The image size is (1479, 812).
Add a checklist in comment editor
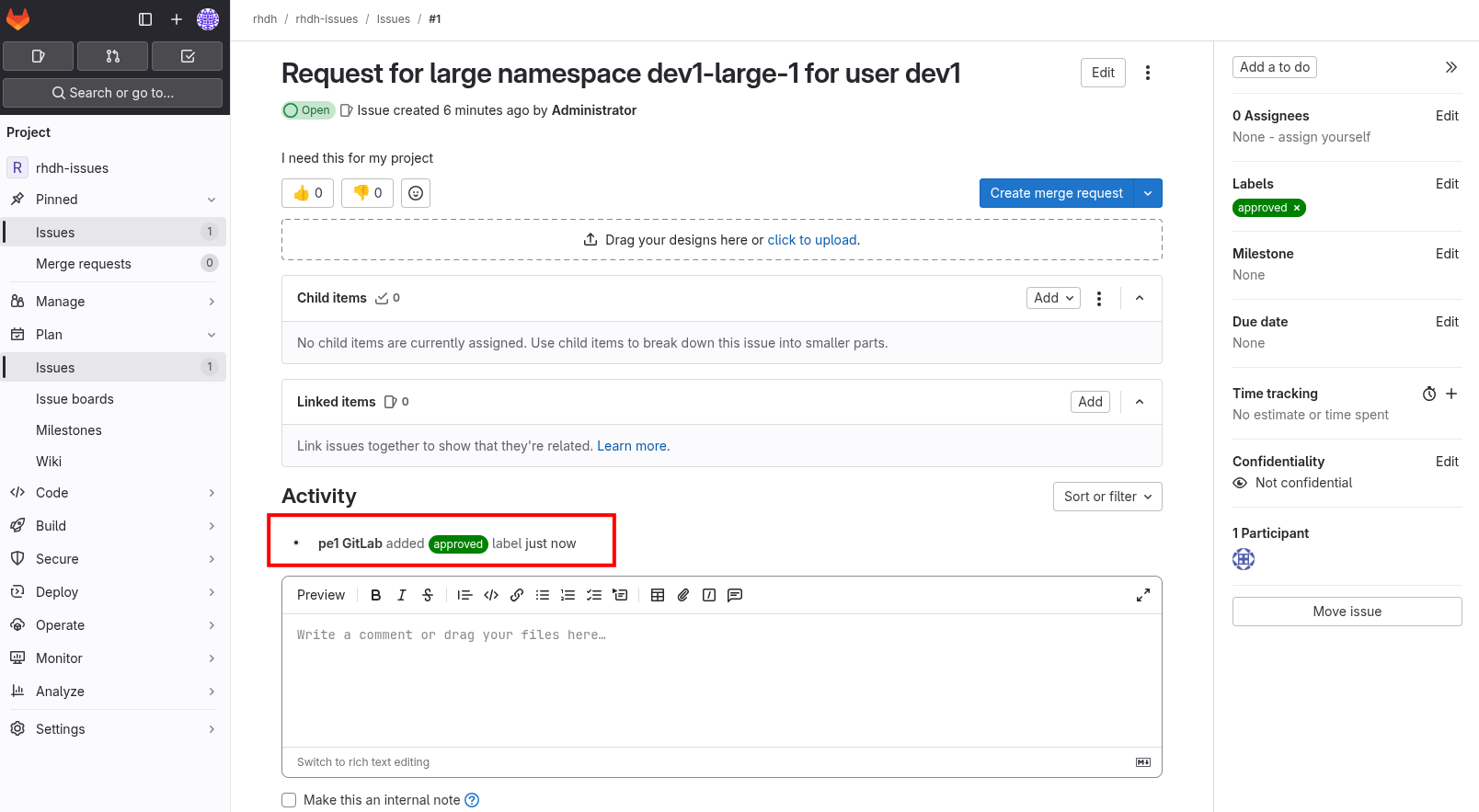pos(594,595)
